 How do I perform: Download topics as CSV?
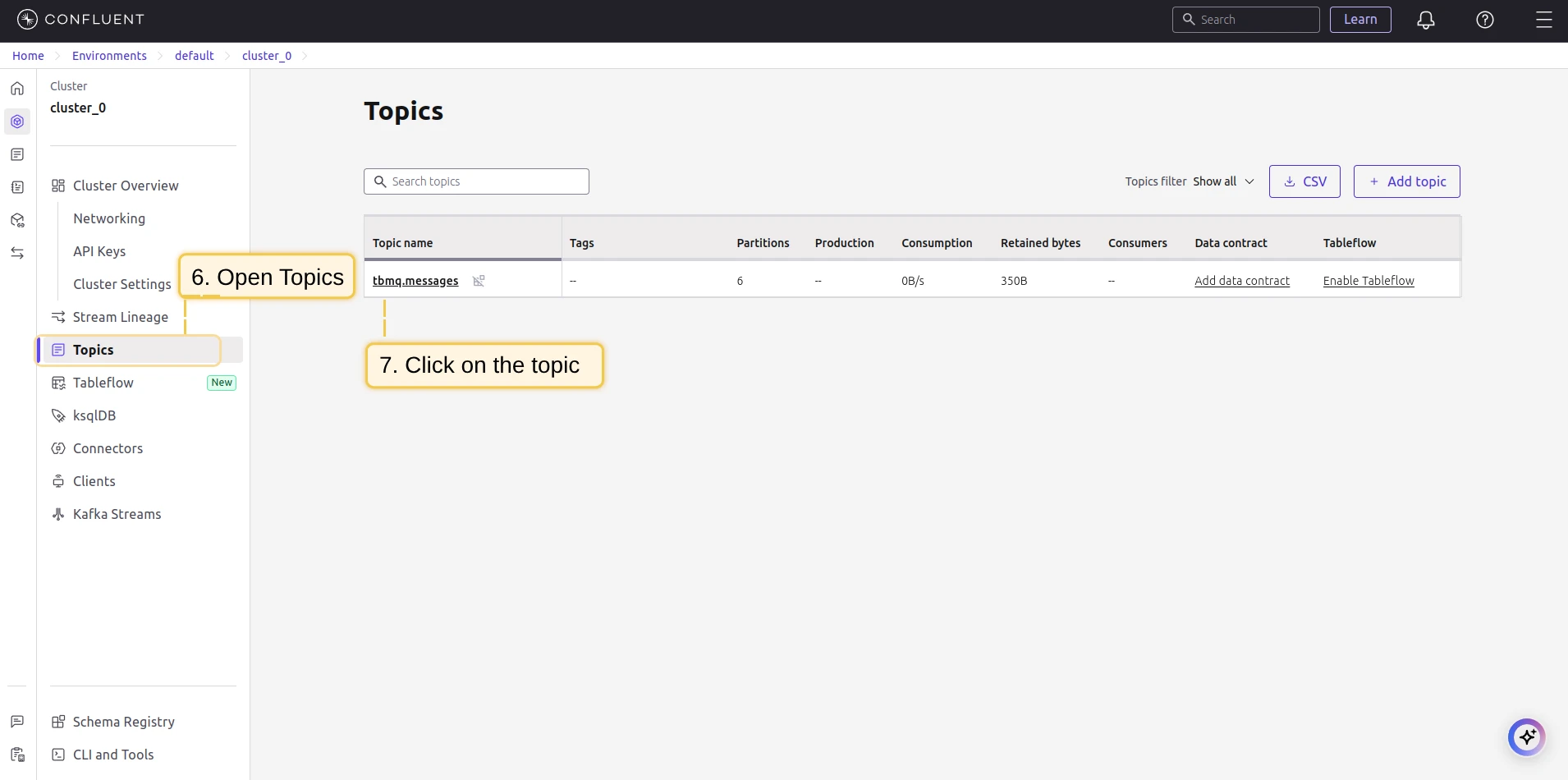coord(1304,181)
